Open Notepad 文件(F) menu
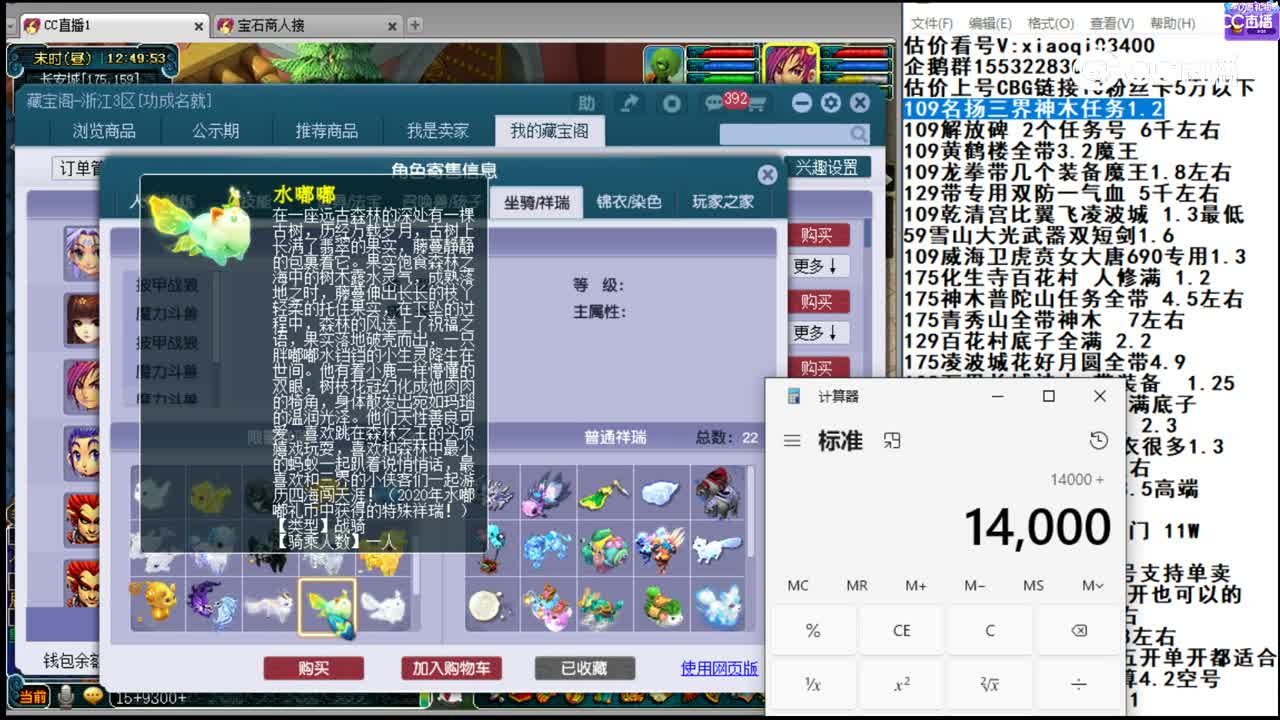The image size is (1280, 720). [931, 23]
